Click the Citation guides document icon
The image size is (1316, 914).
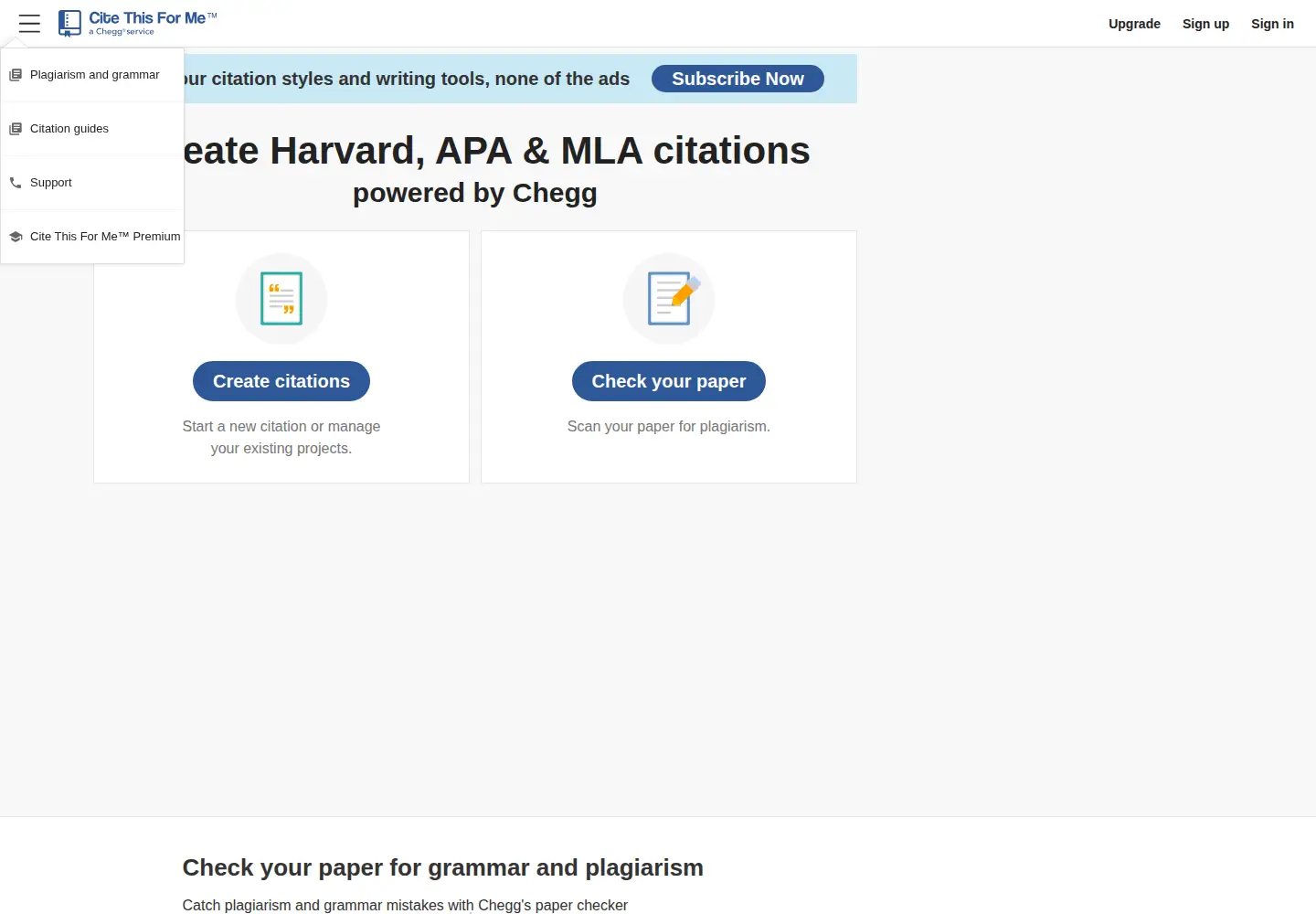[x=16, y=129]
